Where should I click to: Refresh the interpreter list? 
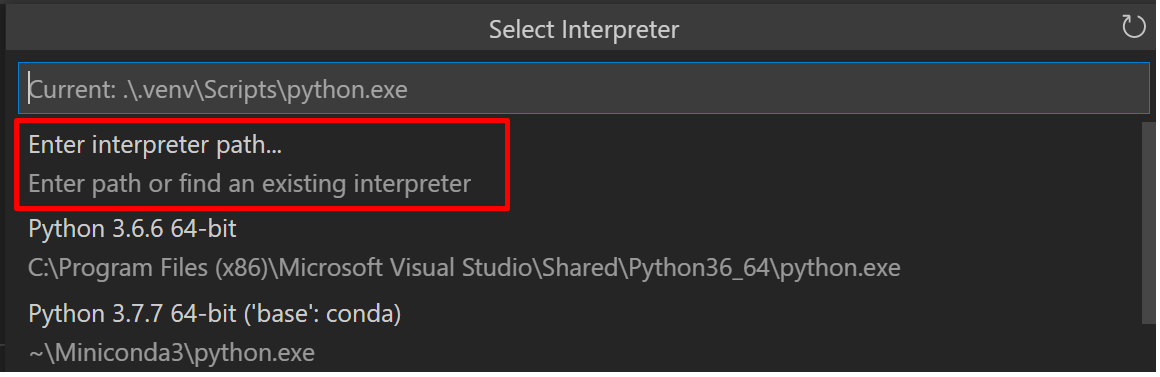(1133, 27)
